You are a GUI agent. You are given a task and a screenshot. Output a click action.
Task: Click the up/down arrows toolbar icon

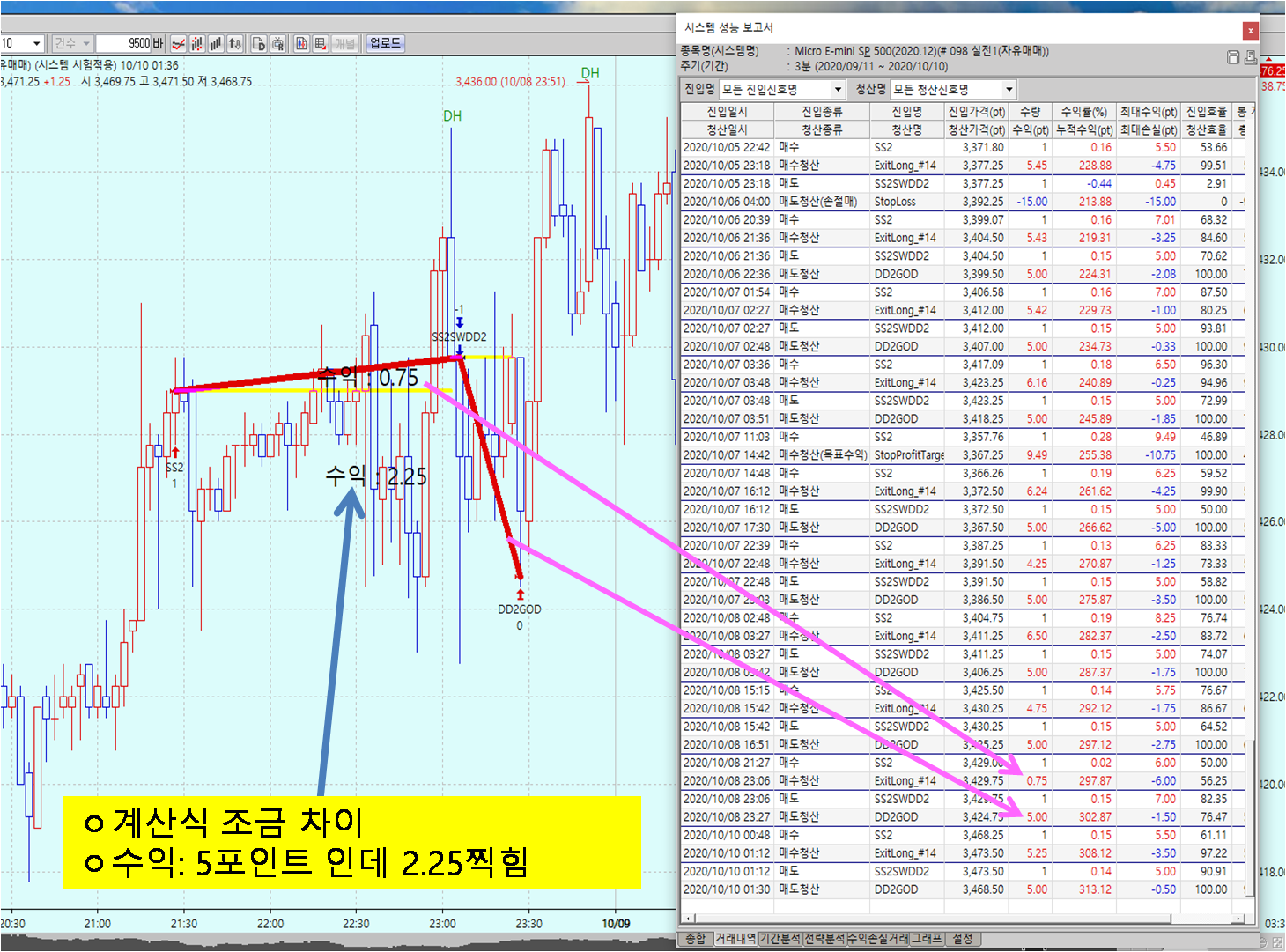tap(235, 43)
